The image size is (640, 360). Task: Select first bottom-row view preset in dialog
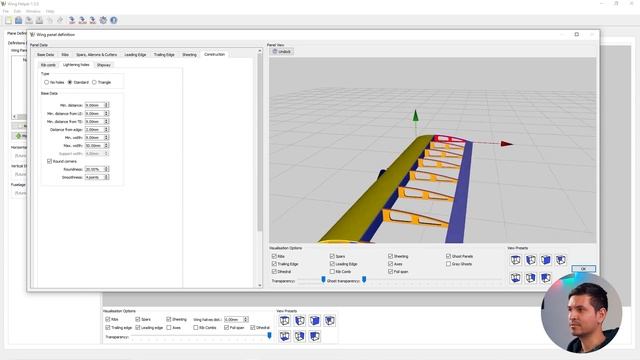[x=516, y=278]
